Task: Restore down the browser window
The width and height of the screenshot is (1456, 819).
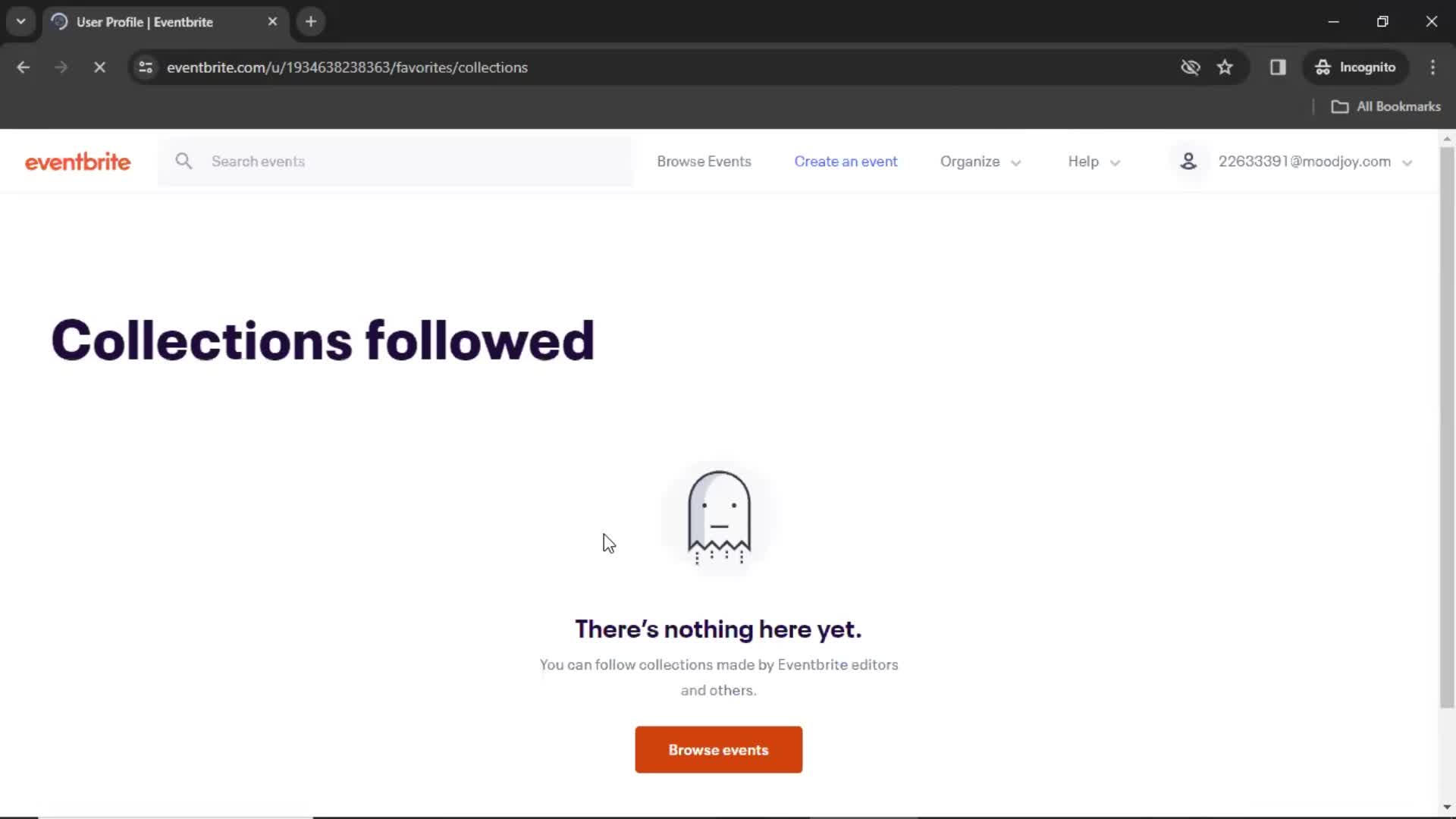Action: [x=1382, y=22]
